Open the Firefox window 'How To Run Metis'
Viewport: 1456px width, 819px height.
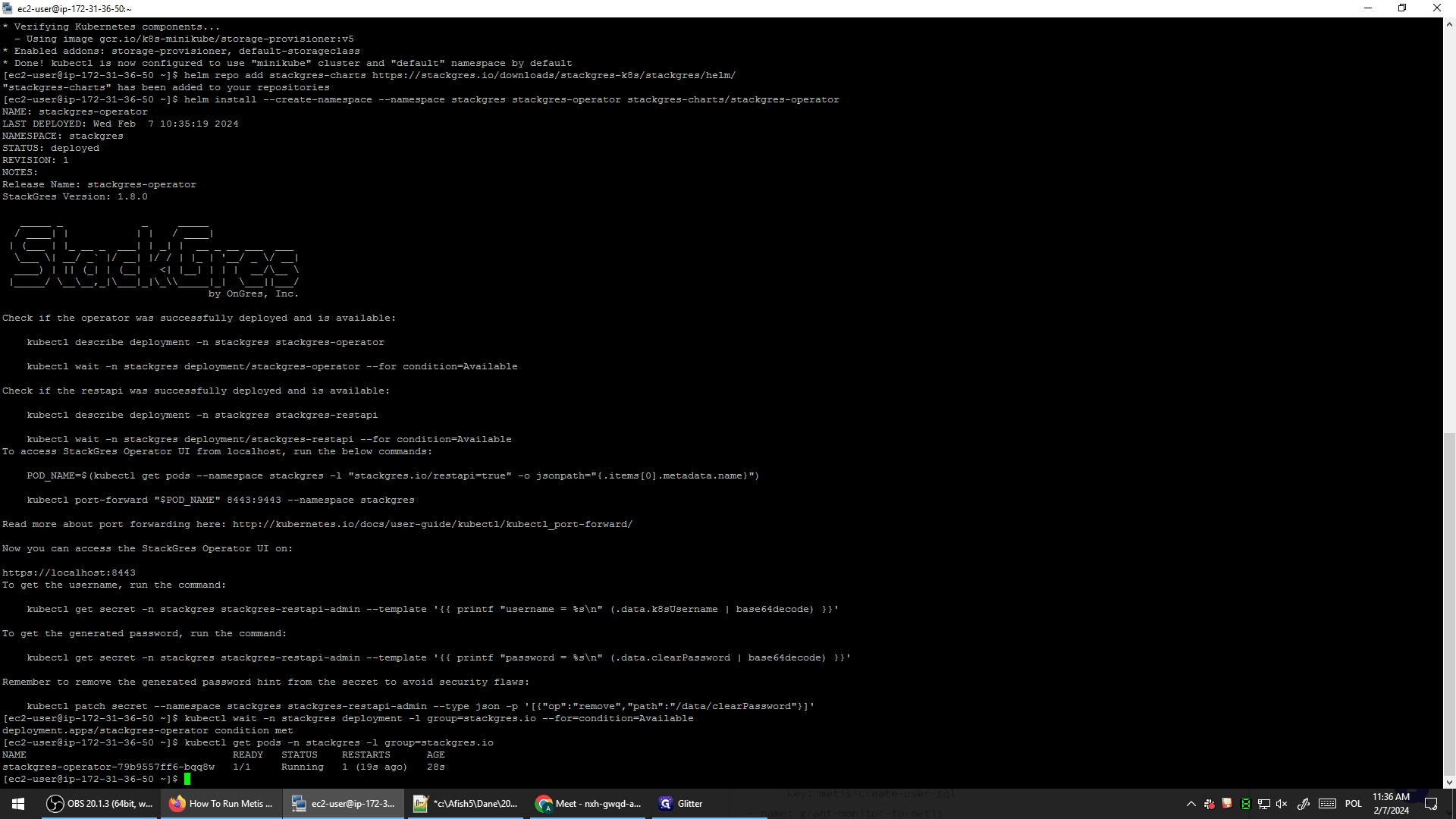[x=221, y=804]
